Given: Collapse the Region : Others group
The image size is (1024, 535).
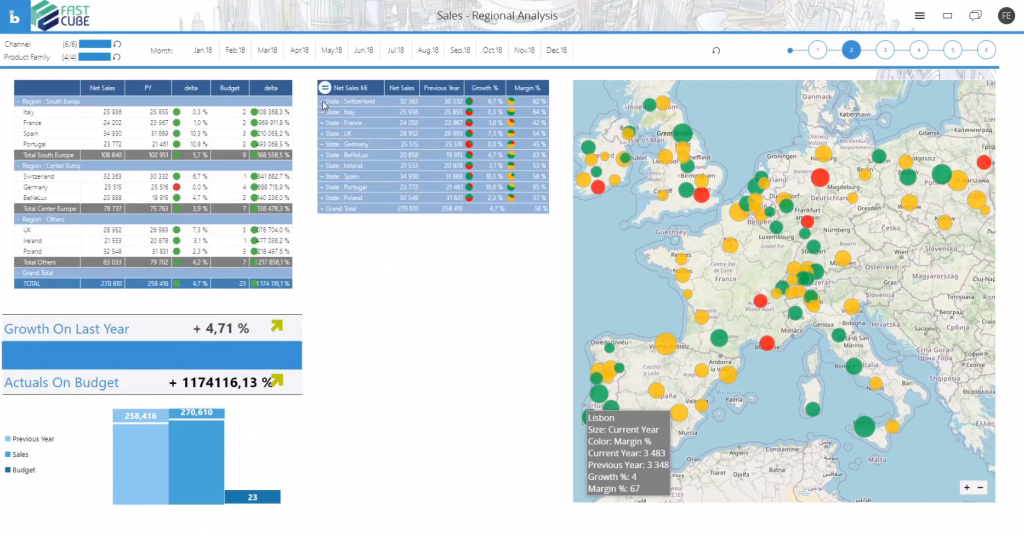Looking at the screenshot, I should (x=18, y=218).
